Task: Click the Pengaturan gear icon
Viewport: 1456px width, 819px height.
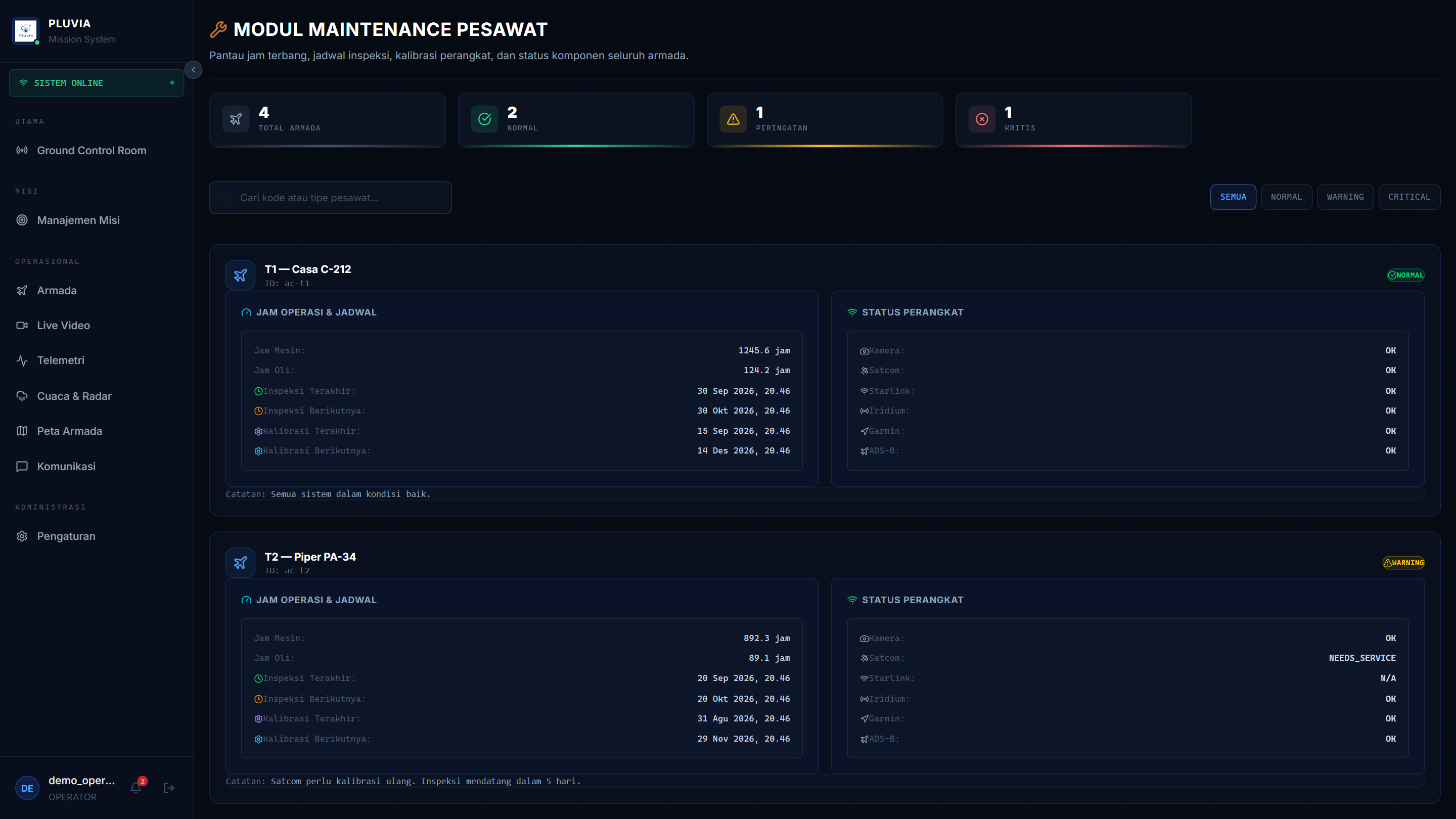Action: [x=22, y=536]
